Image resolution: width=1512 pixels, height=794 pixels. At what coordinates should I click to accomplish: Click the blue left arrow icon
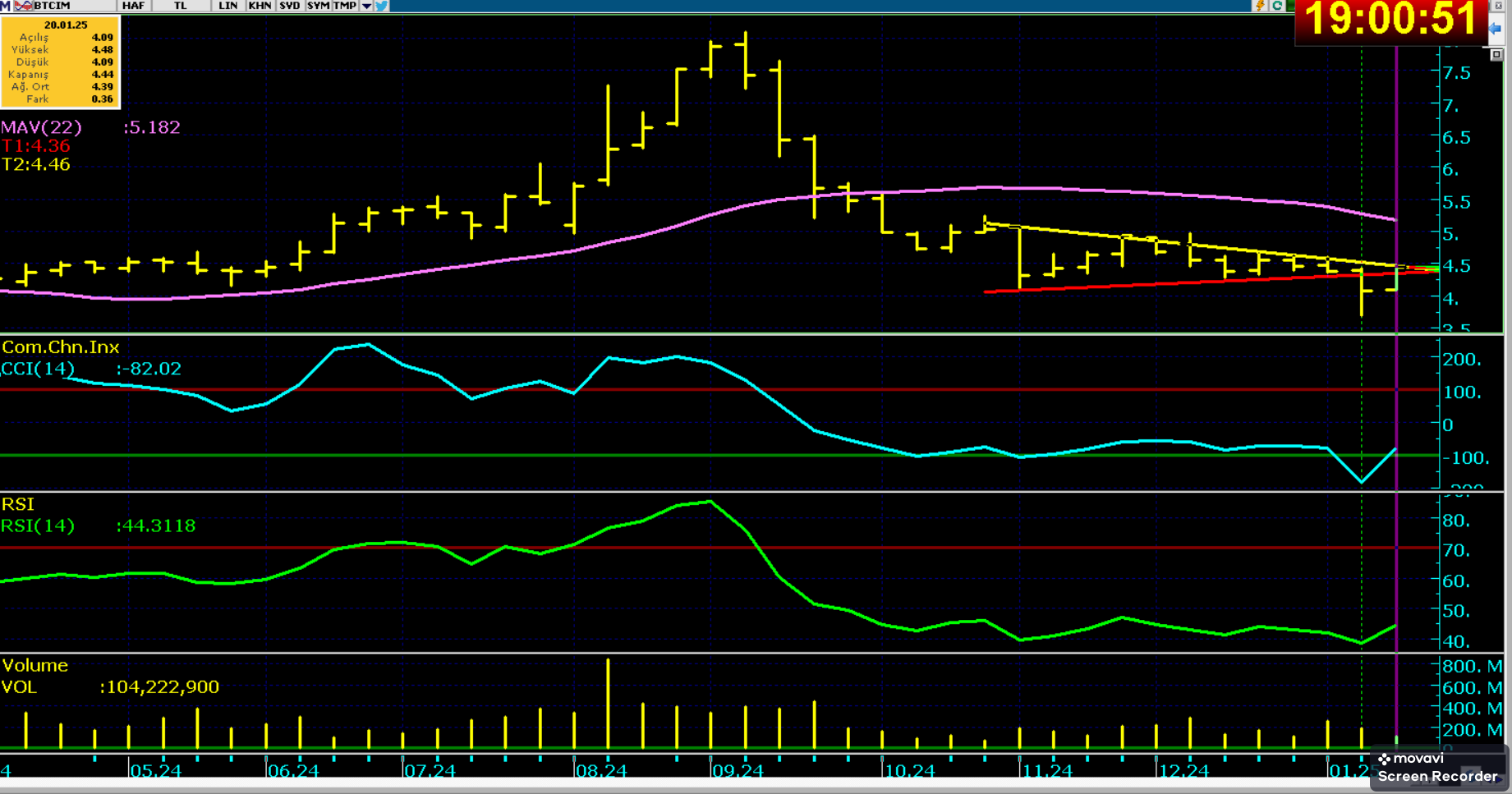(1496, 29)
